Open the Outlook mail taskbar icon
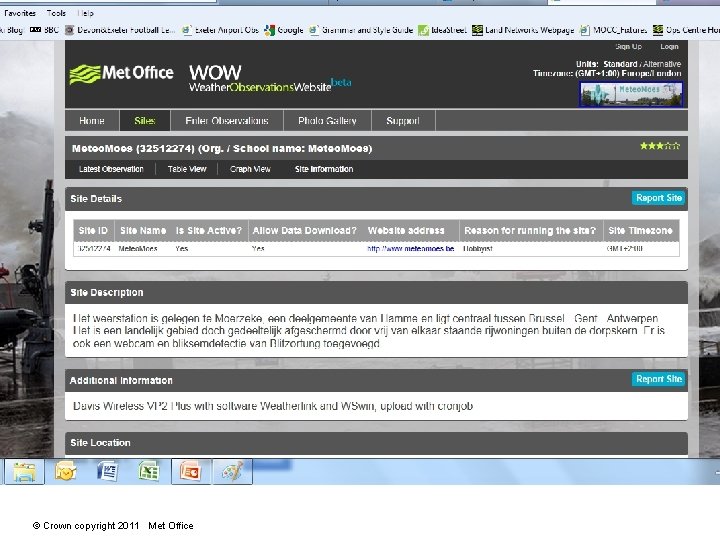This screenshot has height=540, width=720. tap(65, 471)
